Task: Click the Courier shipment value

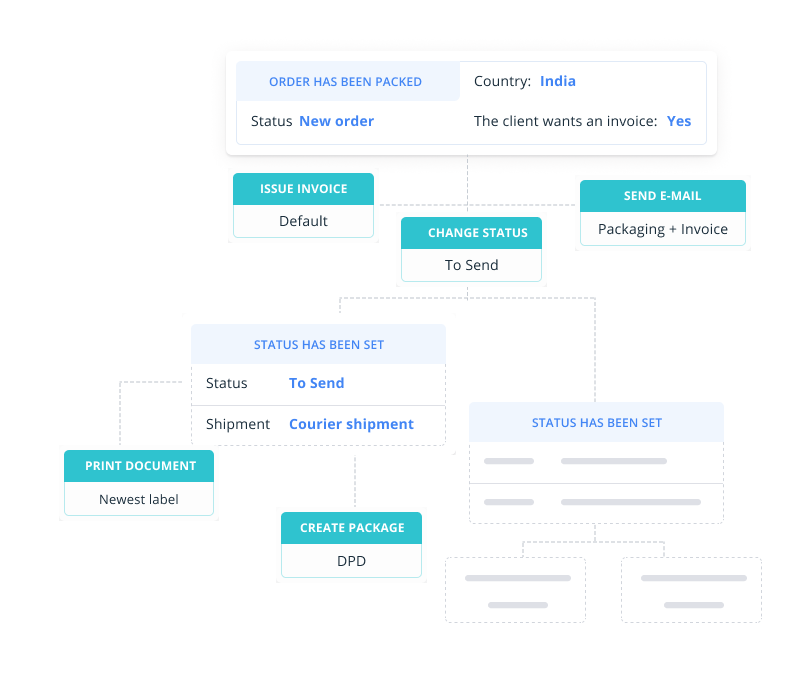Action: pos(351,424)
